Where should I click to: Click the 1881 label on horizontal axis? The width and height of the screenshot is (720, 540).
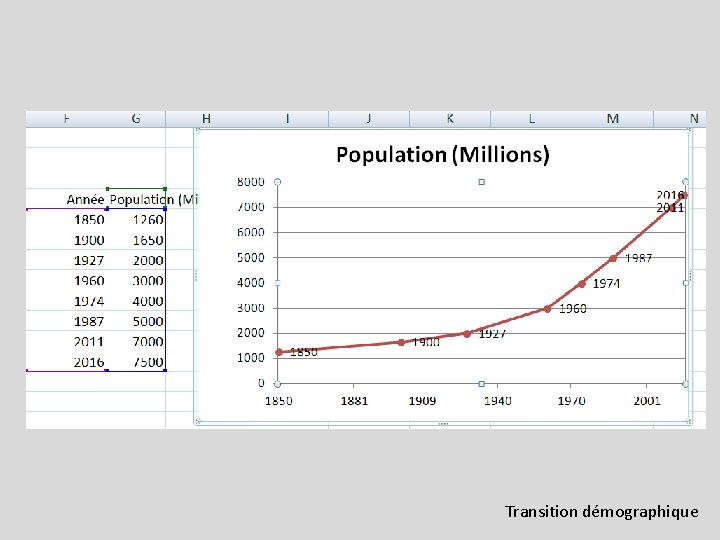click(354, 401)
